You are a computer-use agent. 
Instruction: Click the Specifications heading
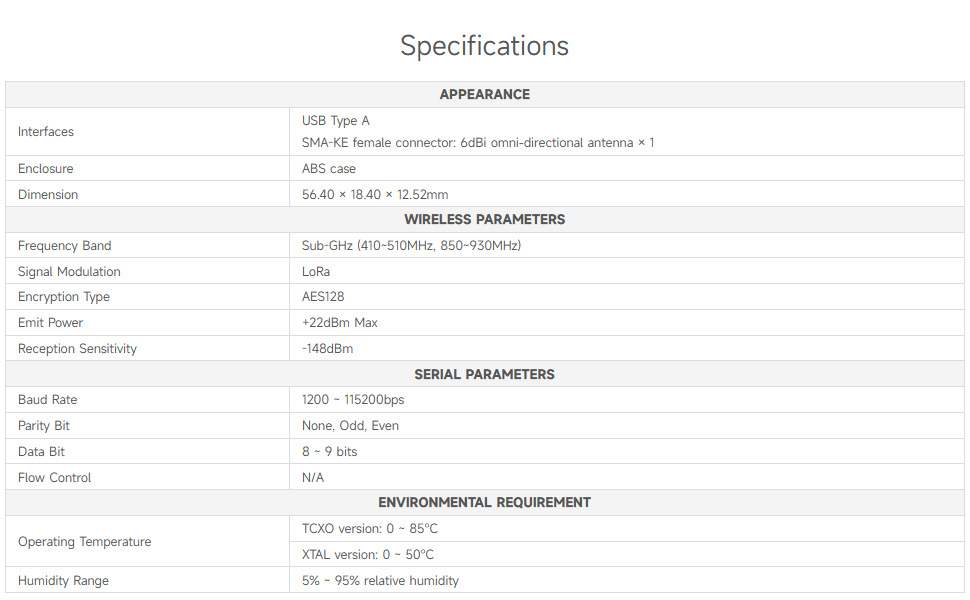tap(484, 46)
